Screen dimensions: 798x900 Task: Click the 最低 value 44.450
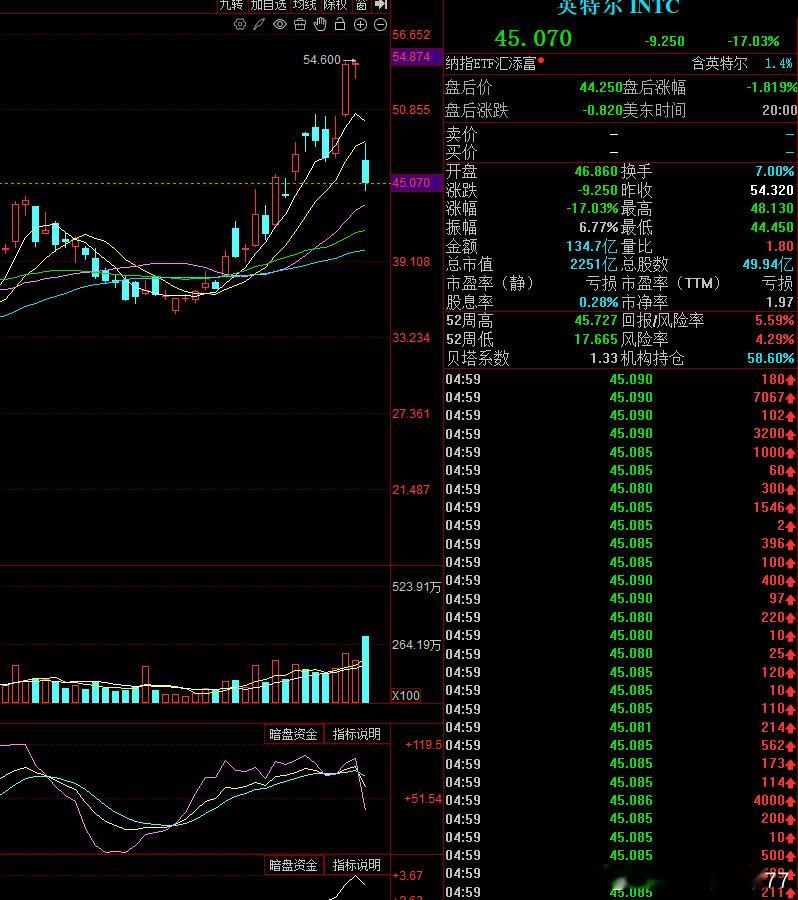click(772, 227)
